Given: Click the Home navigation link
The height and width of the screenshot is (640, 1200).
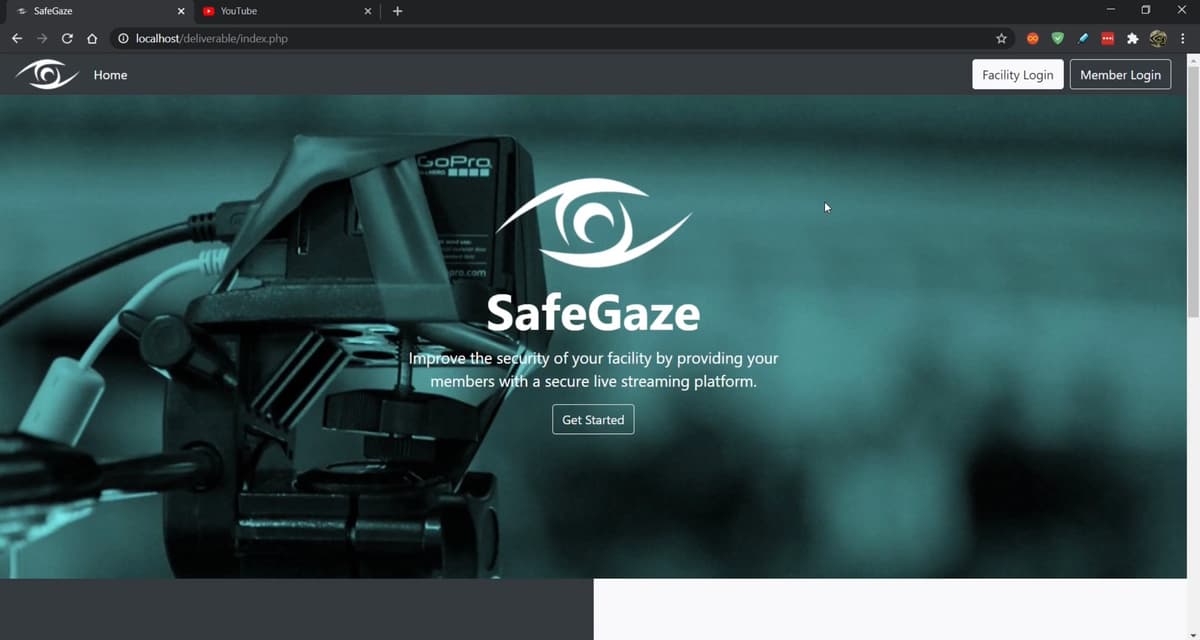Looking at the screenshot, I should [x=110, y=75].
